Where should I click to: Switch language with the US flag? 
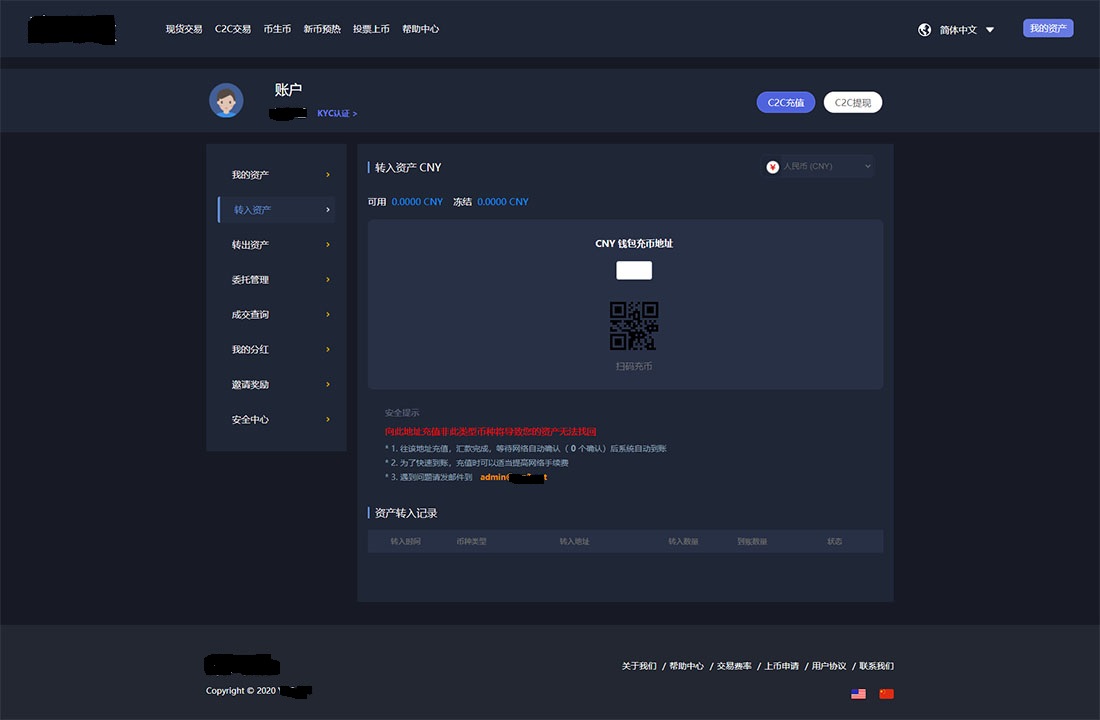click(858, 693)
